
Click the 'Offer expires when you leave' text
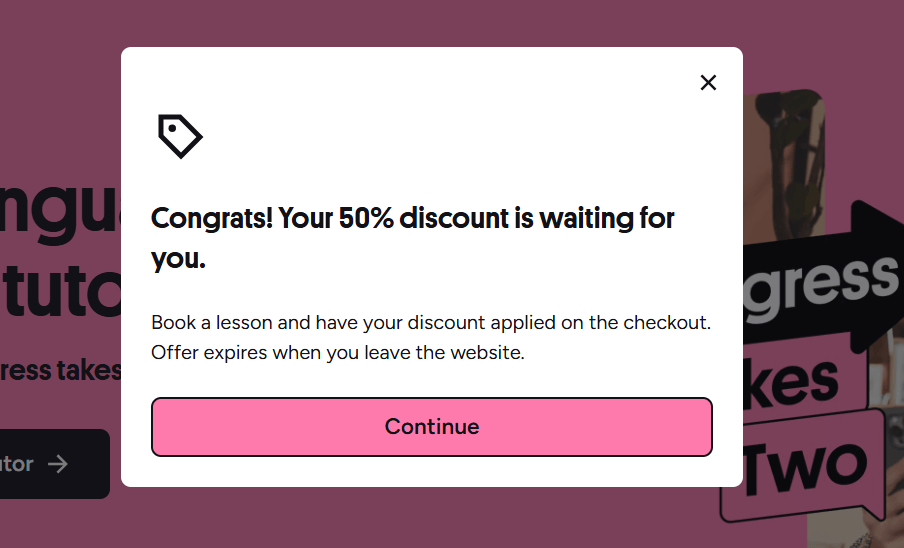tap(338, 352)
